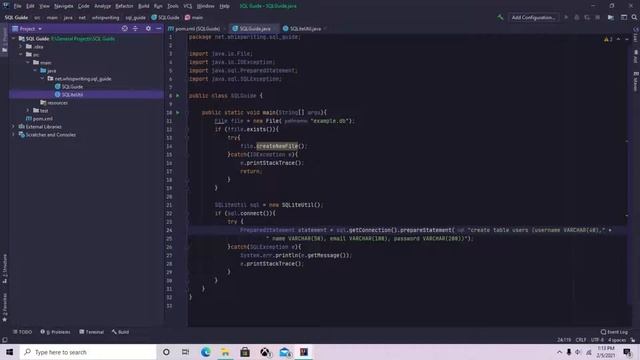The height and width of the screenshot is (360, 640).
Task: Open Search Everywhere magnifier icon
Action: click(634, 18)
